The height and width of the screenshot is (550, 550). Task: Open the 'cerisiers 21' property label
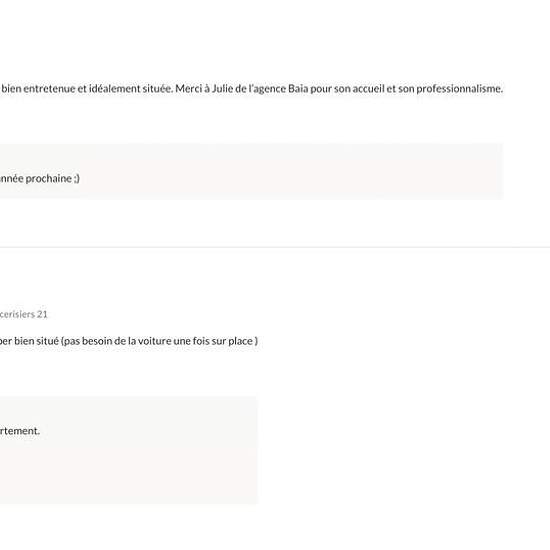[x=24, y=314]
